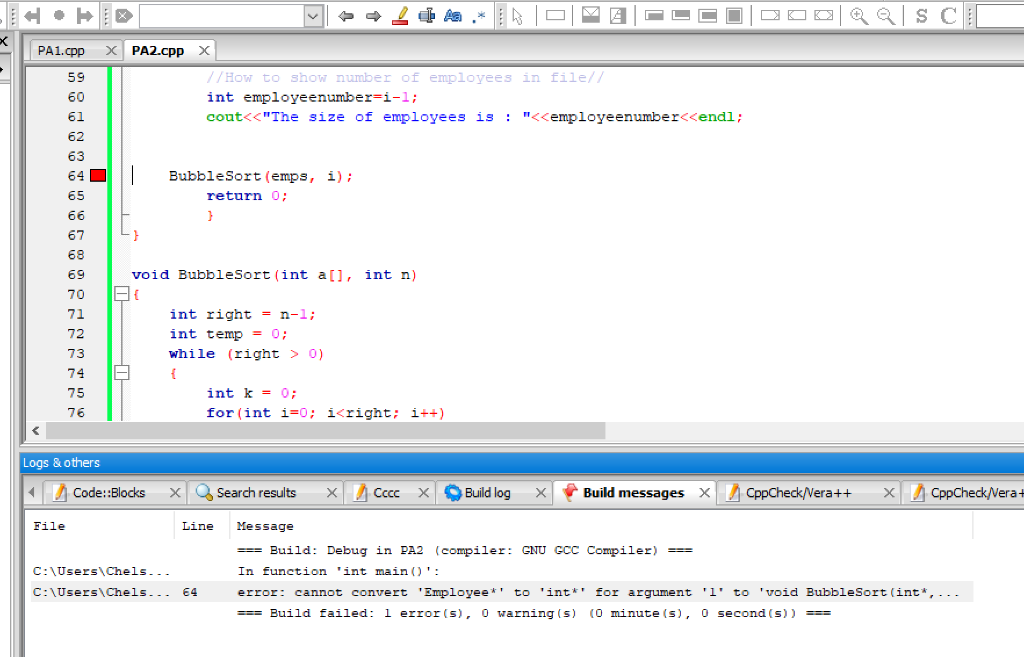Select the 'cannot convert Employee*' error row

[x=502, y=592]
